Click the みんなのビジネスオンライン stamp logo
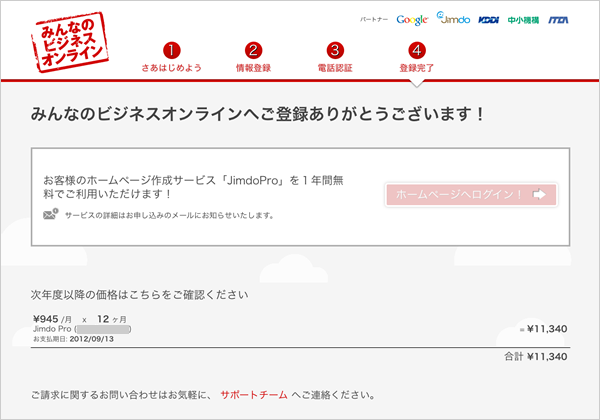Screen dimensions: 600x420 coord(70,42)
